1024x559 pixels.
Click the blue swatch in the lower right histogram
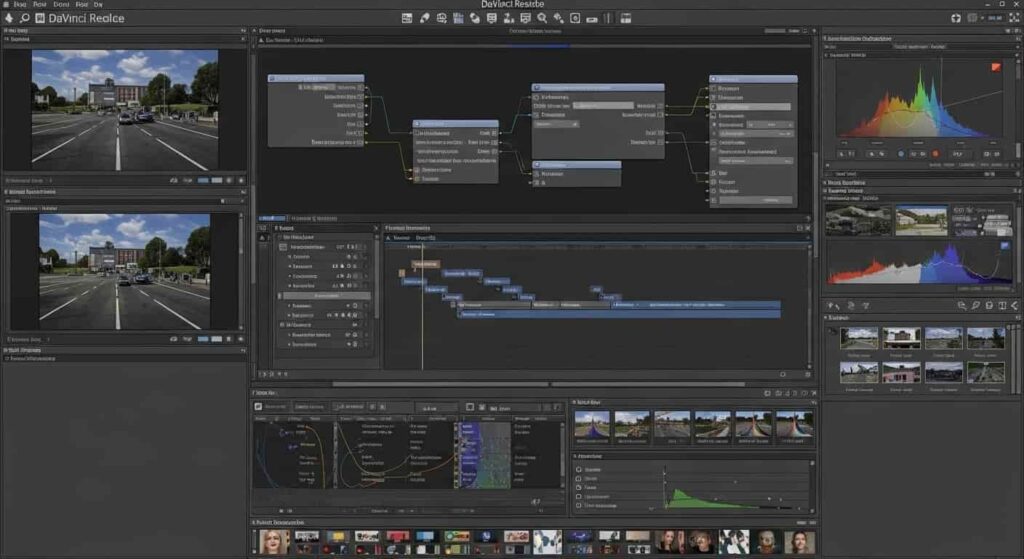1004,246
